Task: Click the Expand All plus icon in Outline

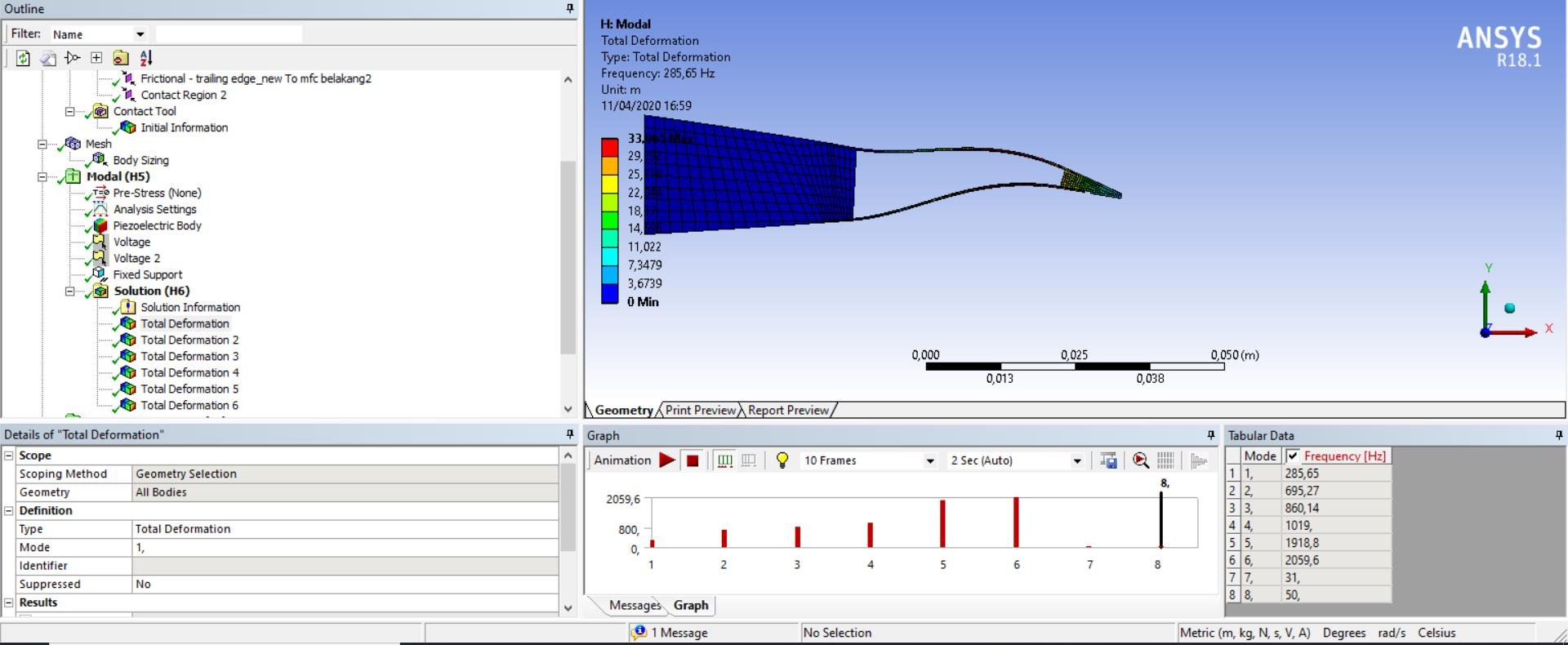Action: coord(96,58)
